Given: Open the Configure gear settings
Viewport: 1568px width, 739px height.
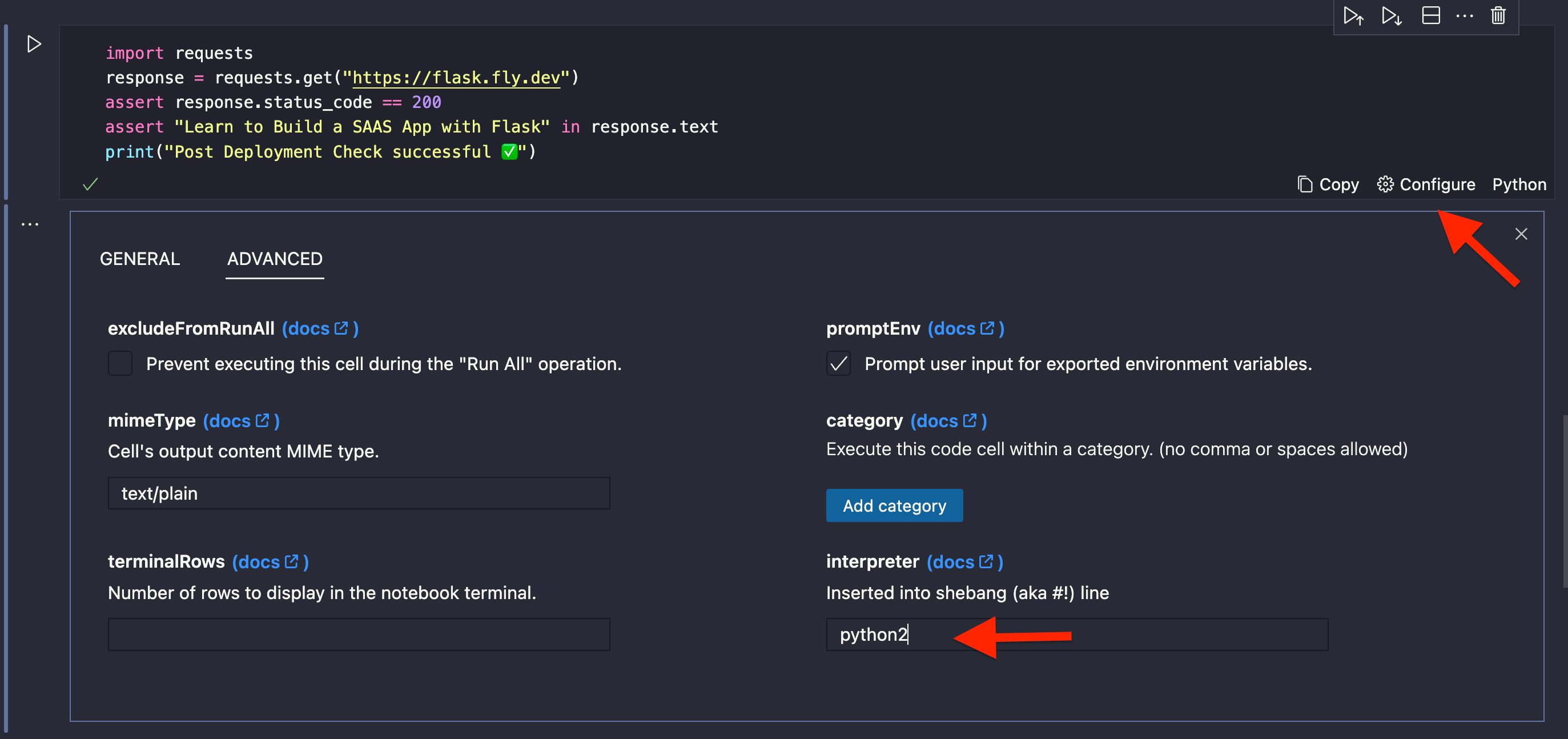Looking at the screenshot, I should (x=1426, y=184).
